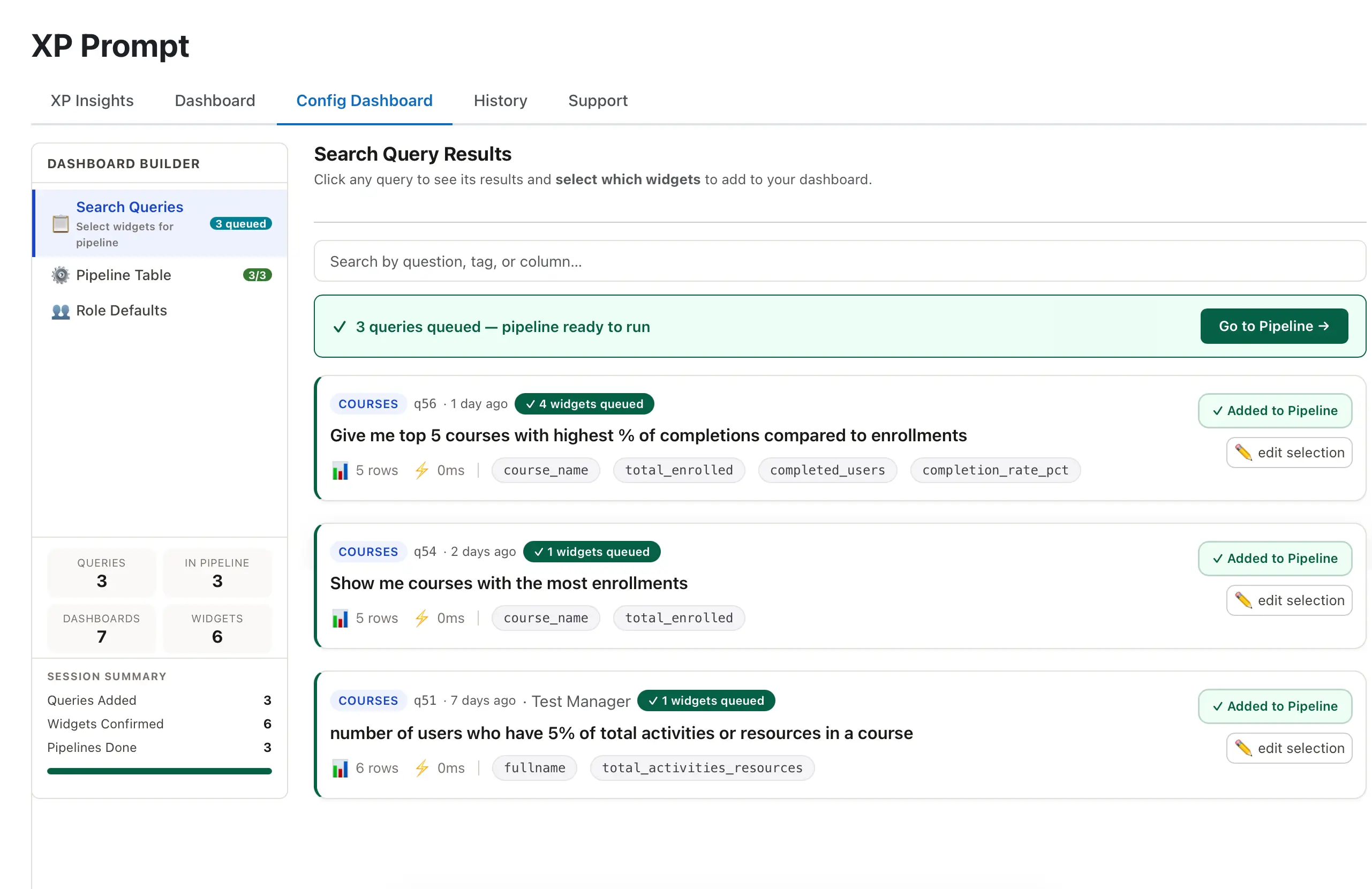Click the total_enrolled chip in q54 card

[x=679, y=618]
